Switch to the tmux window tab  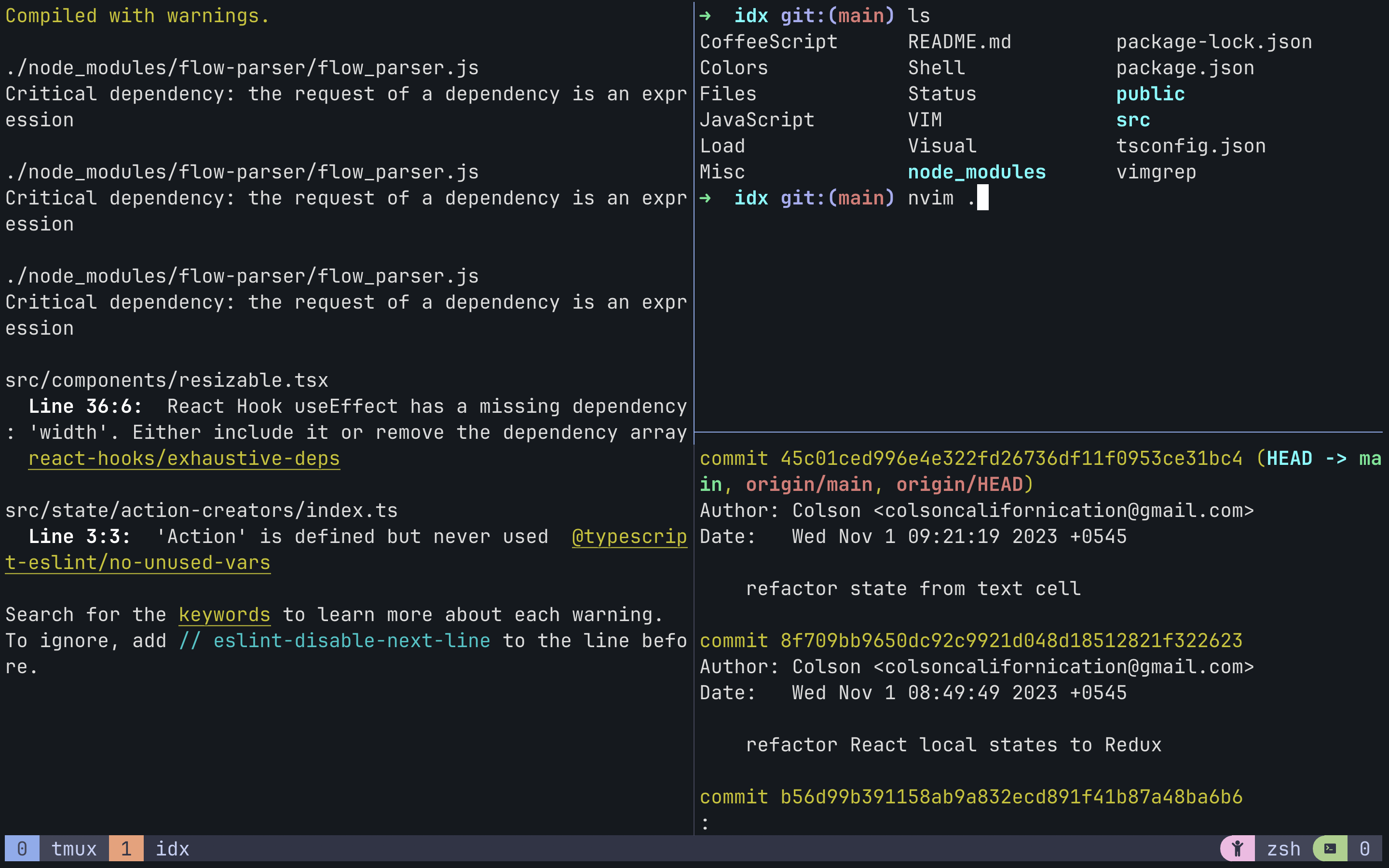[x=74, y=849]
